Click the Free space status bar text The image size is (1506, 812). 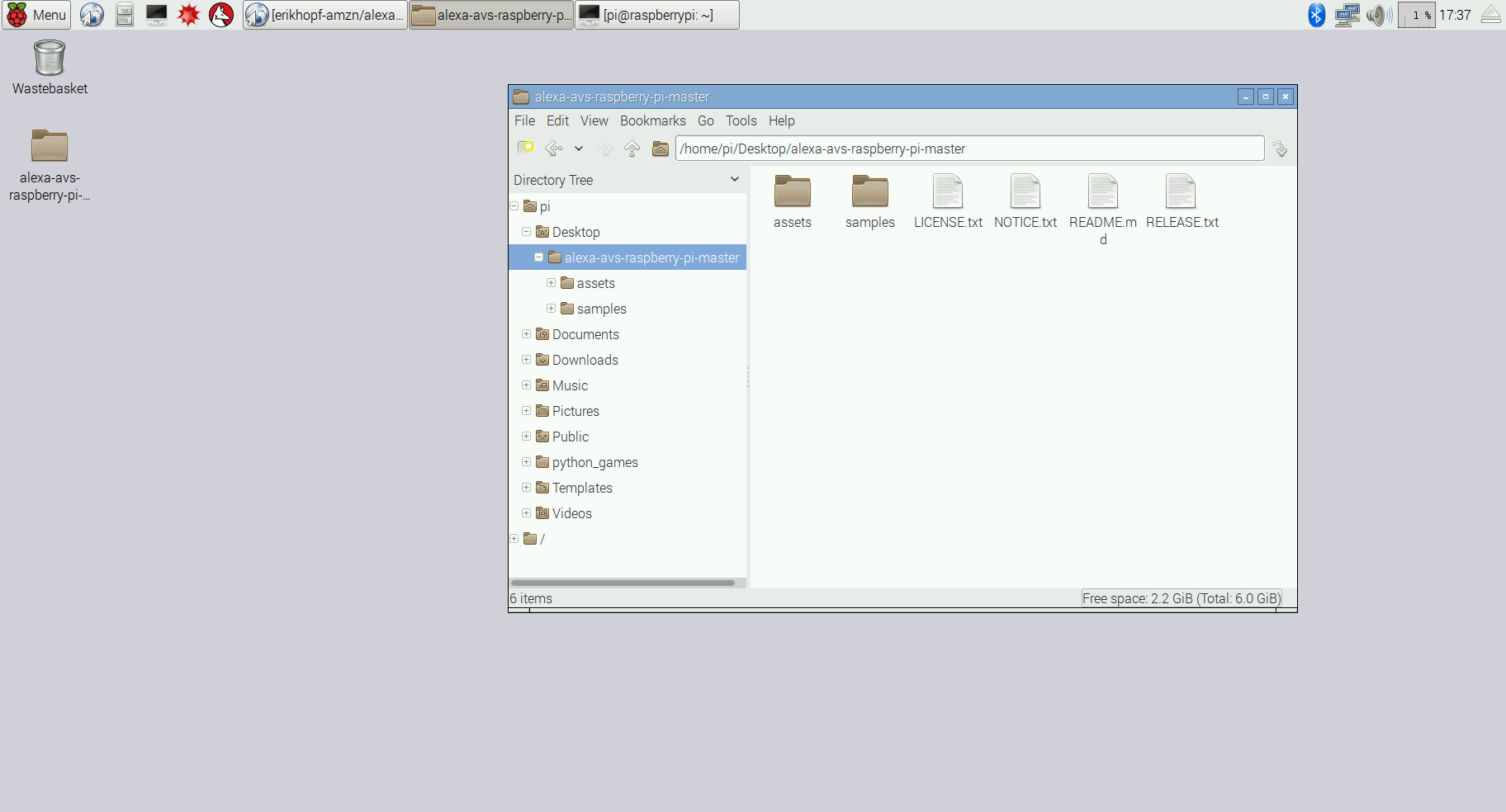click(1182, 598)
